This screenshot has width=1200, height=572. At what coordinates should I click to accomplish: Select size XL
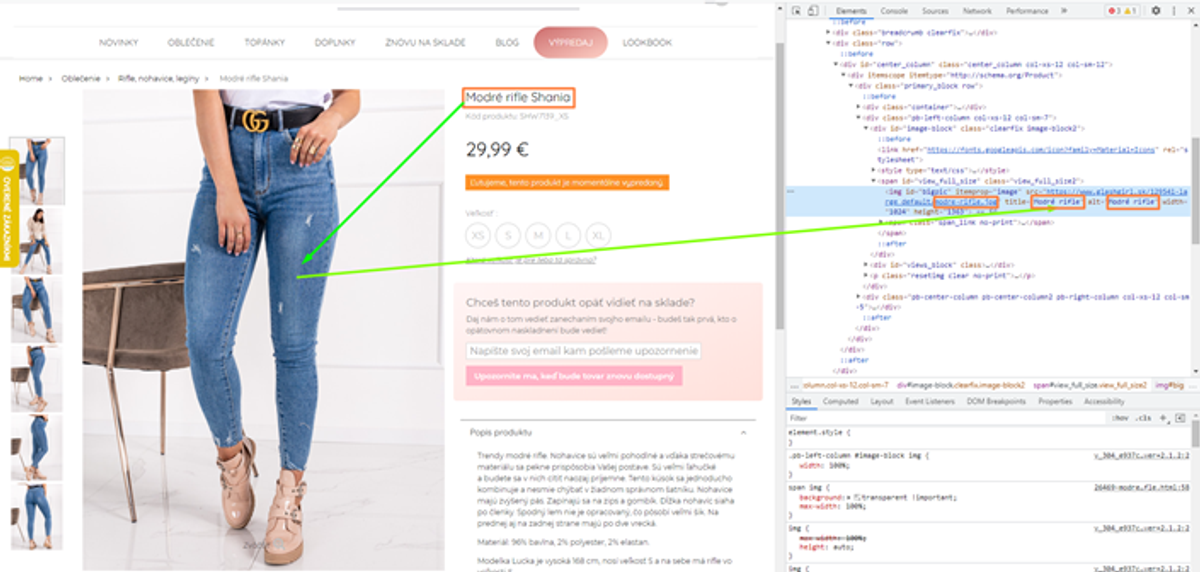598,235
